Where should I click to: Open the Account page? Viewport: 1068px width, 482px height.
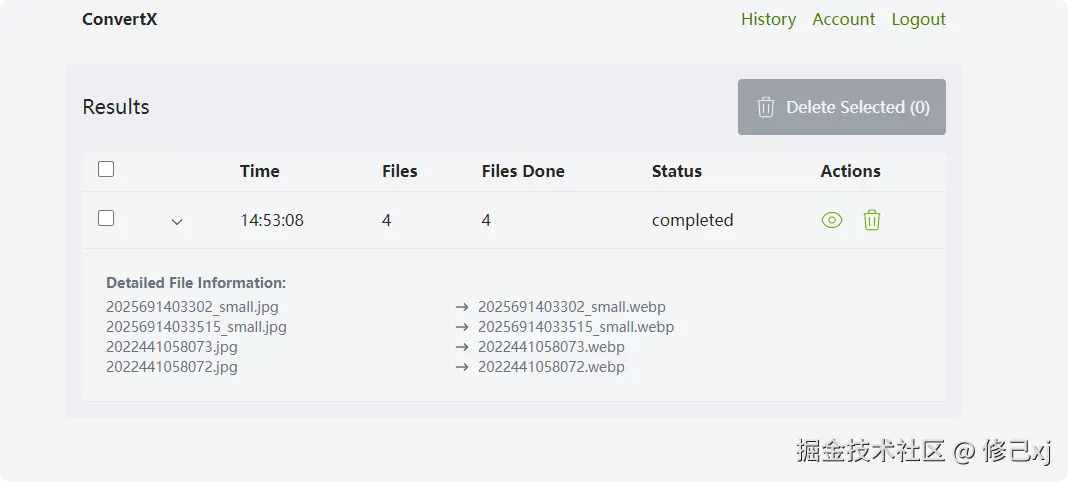click(843, 19)
